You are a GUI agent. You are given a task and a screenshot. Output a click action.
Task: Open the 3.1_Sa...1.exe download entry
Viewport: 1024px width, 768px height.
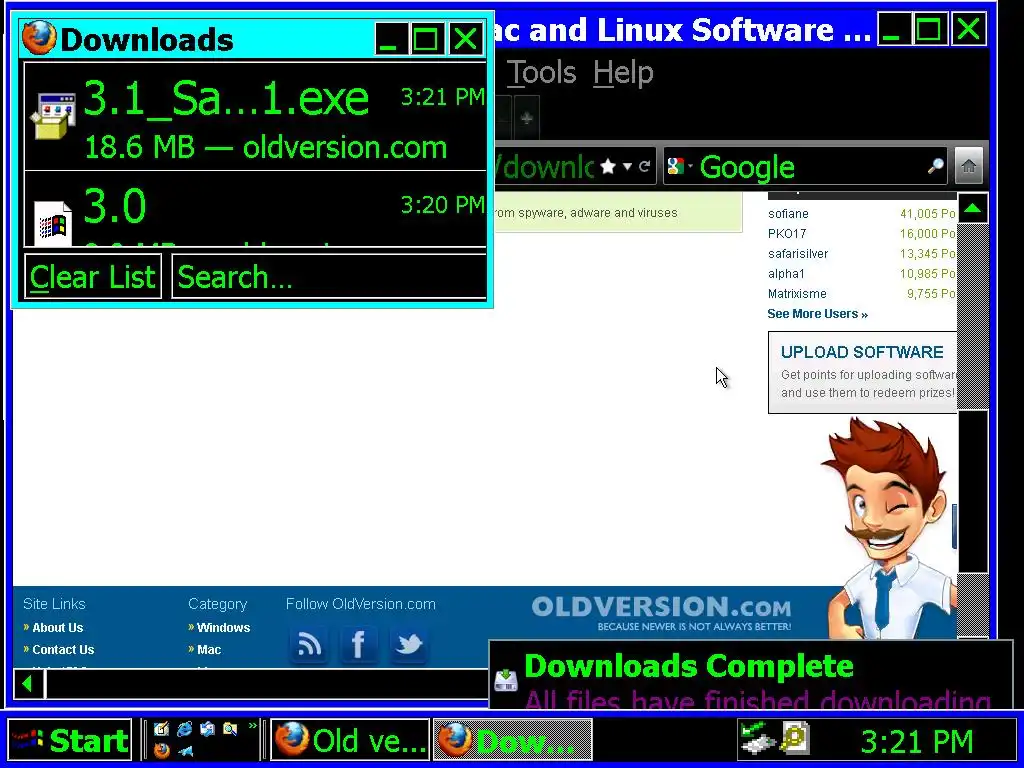click(255, 117)
